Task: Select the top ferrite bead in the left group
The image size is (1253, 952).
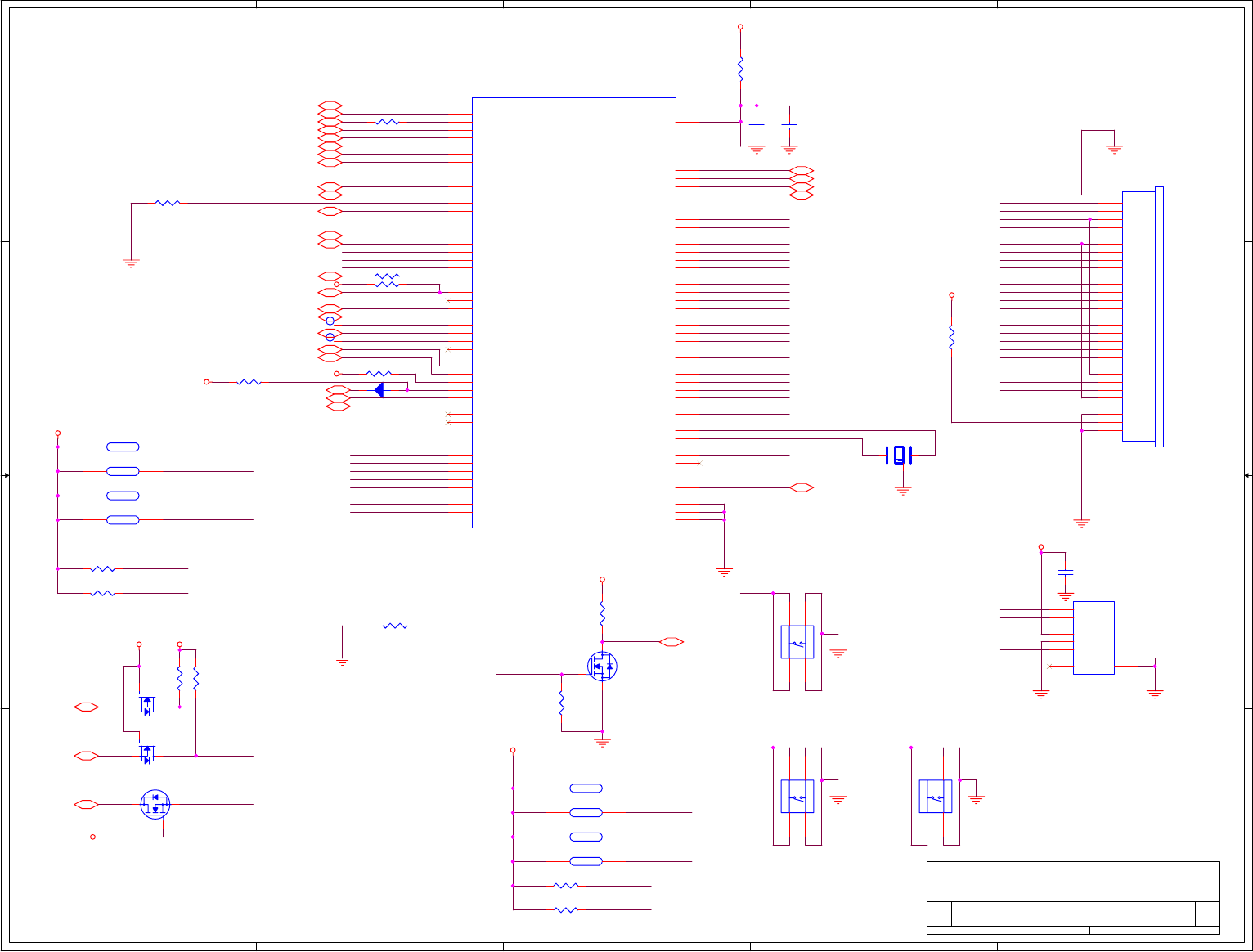Action: click(x=123, y=447)
